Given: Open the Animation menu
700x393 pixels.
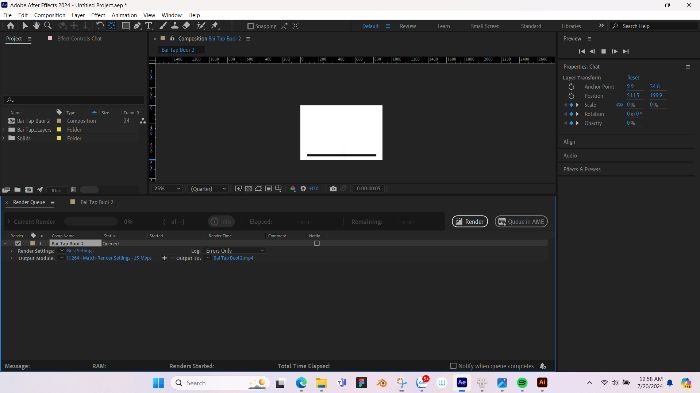Looking at the screenshot, I should coord(124,15).
